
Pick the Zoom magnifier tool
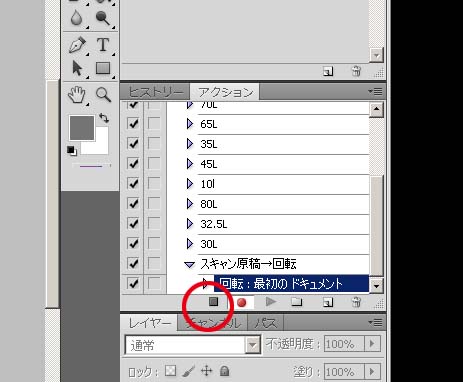point(103,95)
